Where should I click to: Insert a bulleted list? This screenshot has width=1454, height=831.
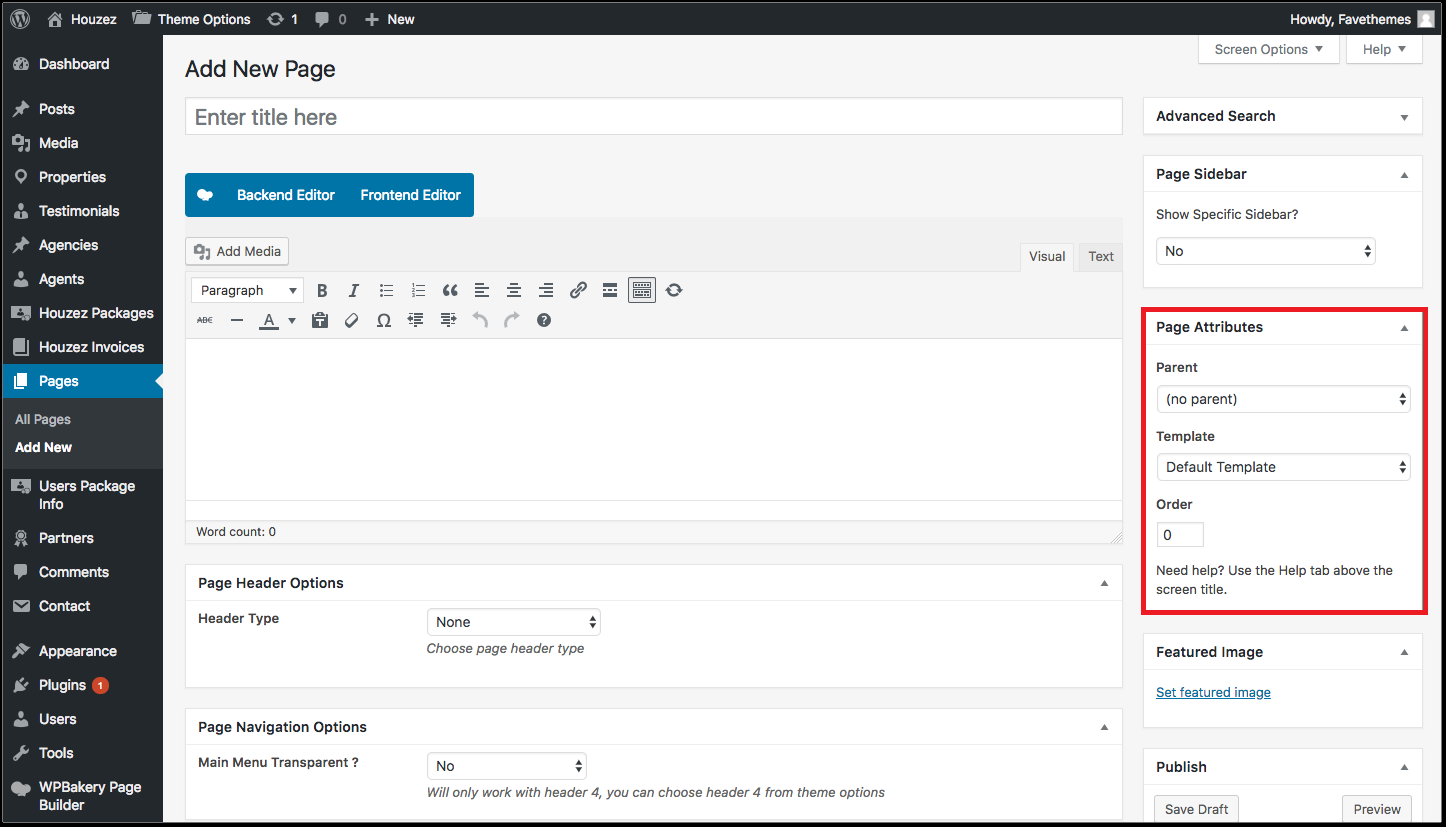pos(386,290)
